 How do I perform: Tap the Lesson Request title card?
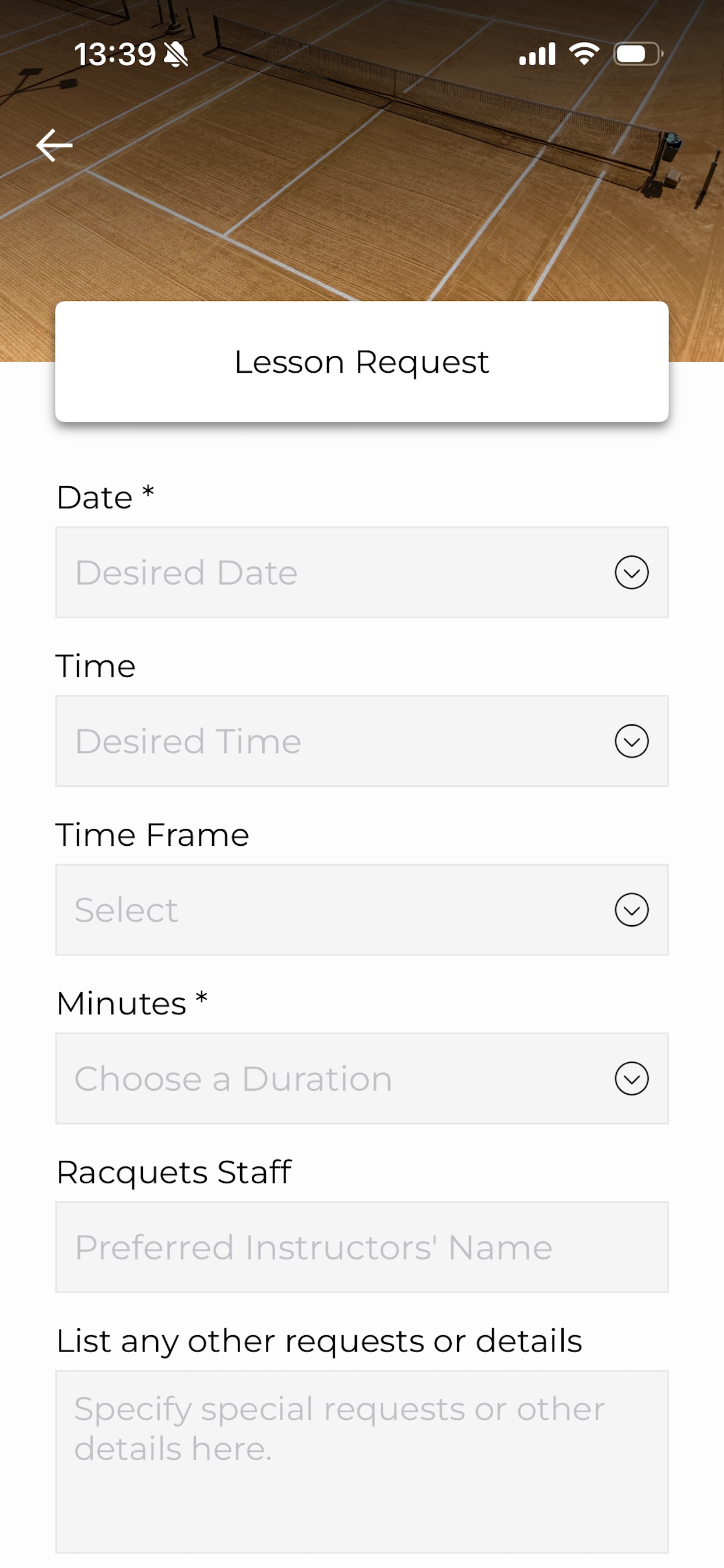pos(362,362)
